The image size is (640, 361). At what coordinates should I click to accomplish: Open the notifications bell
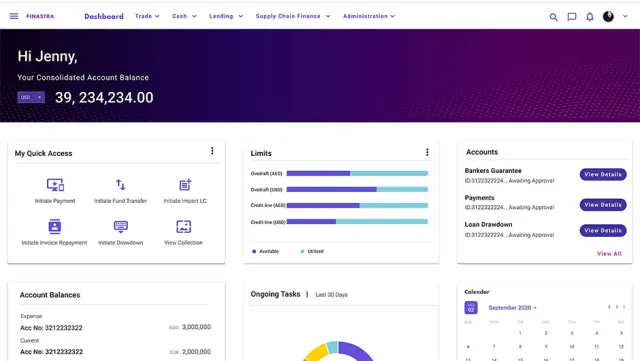pyautogui.click(x=590, y=17)
